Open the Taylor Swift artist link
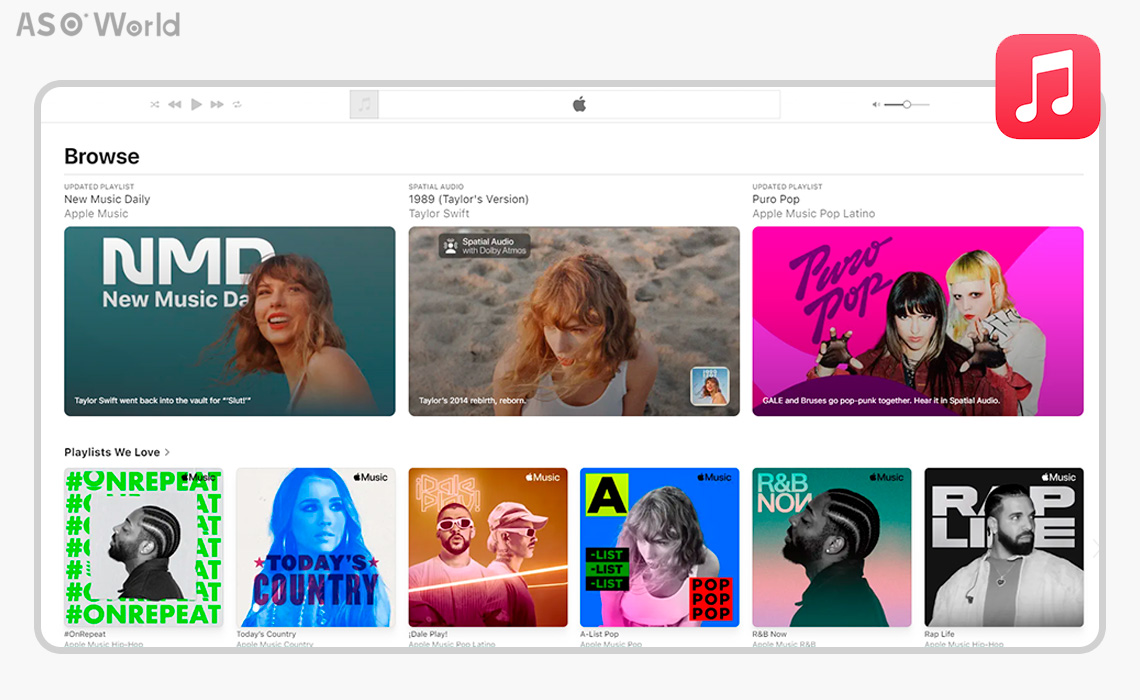The image size is (1140, 700). click(438, 214)
